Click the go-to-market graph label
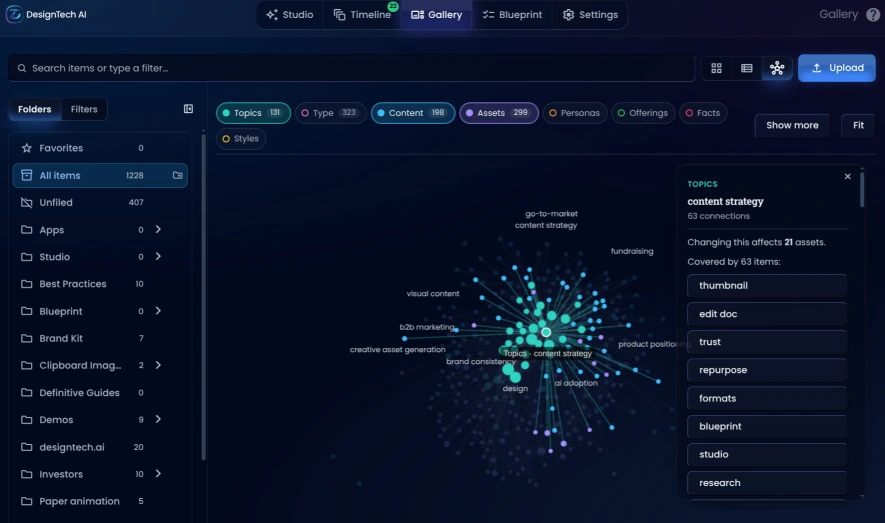Image resolution: width=885 pixels, height=523 pixels. point(551,214)
